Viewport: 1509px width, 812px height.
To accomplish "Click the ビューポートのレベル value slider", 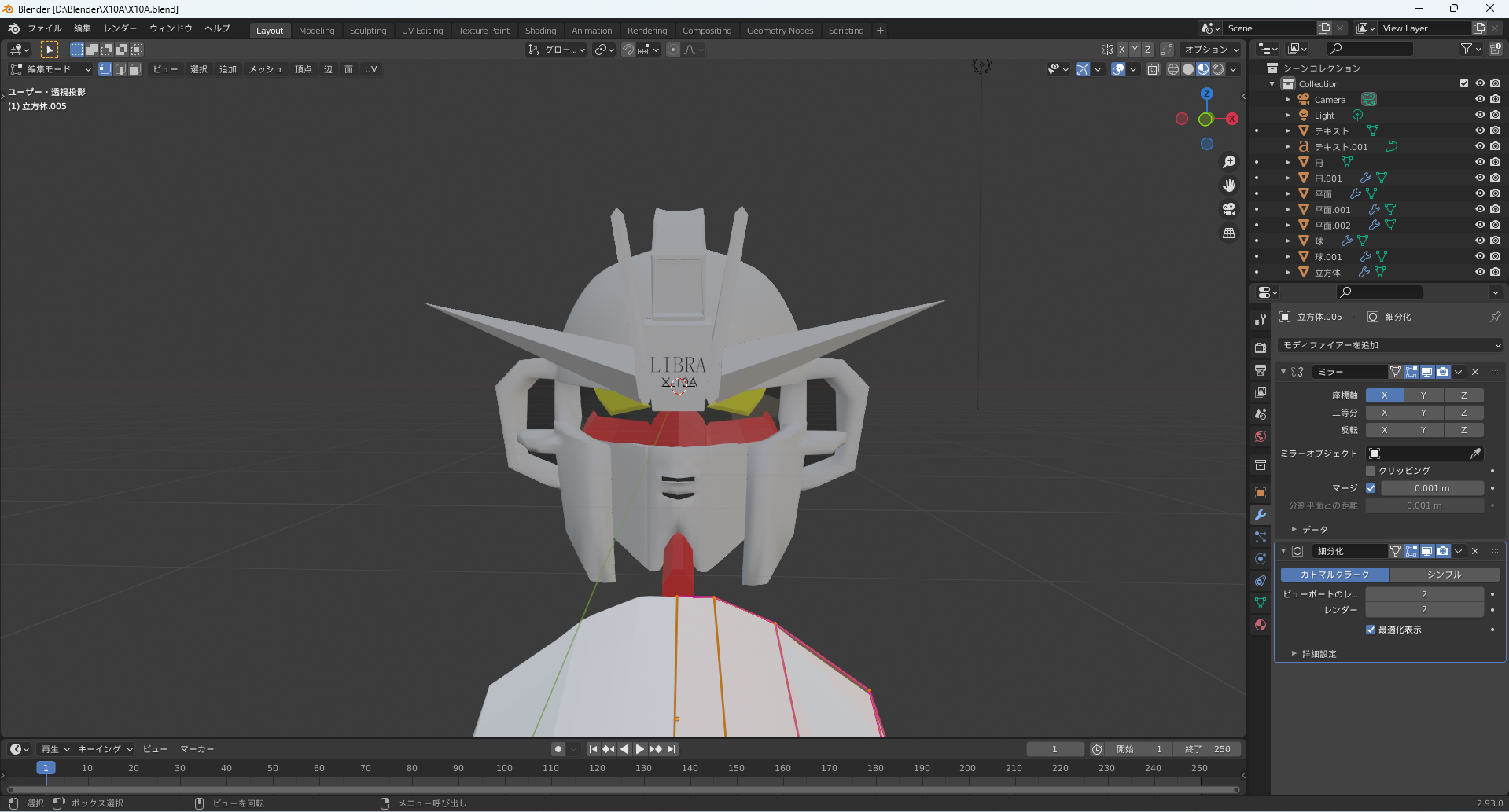I will [x=1424, y=594].
